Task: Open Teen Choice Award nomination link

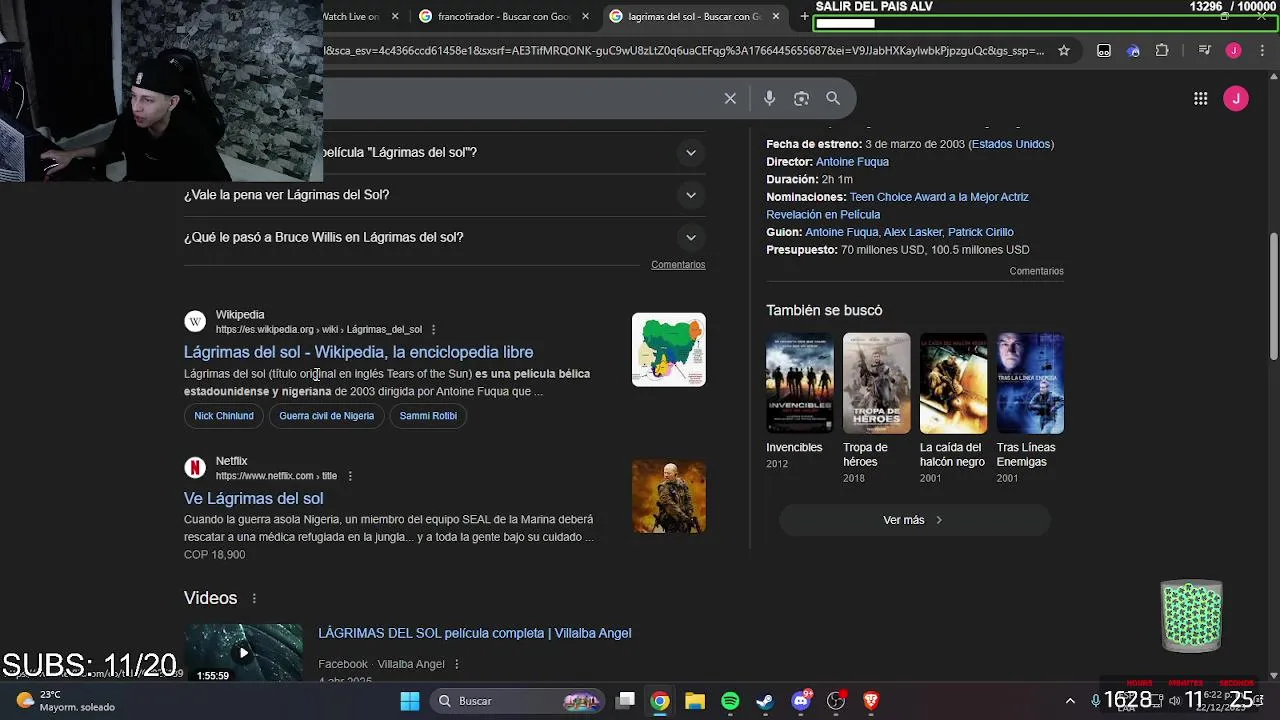Action: [897, 206]
